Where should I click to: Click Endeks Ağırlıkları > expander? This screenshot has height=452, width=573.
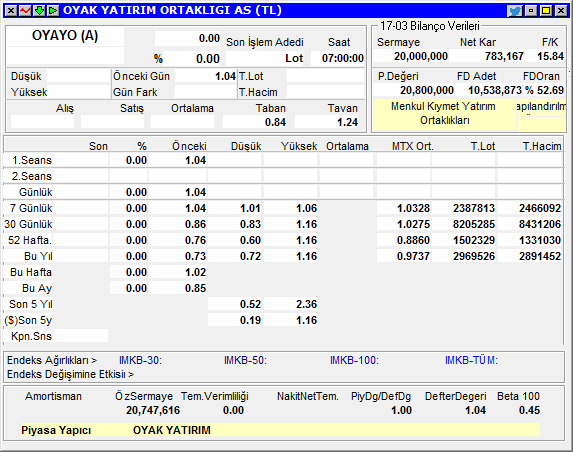(x=52, y=360)
